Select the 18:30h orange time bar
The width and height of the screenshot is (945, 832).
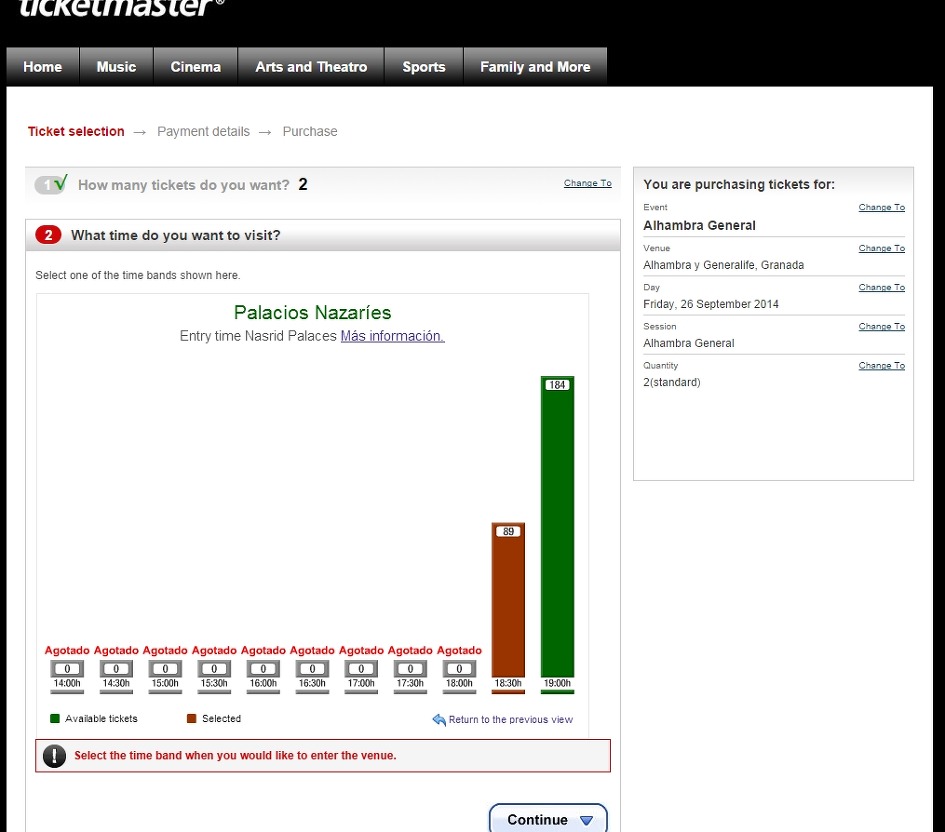[x=508, y=600]
